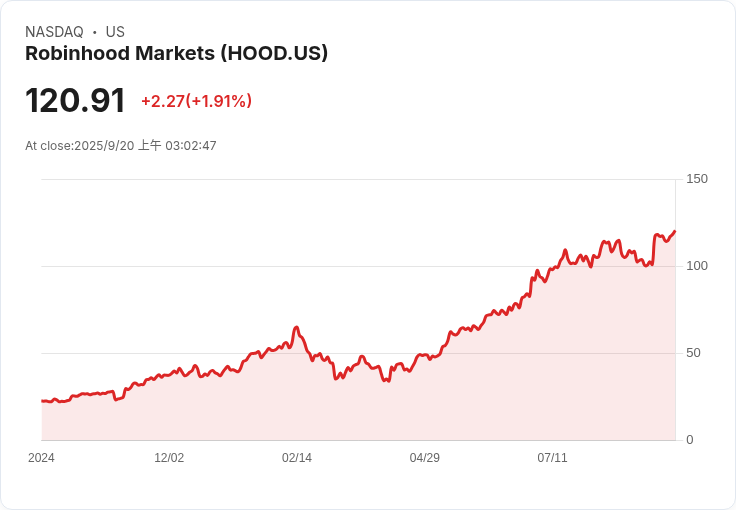Click the 100 horizontal gridline

(359, 266)
